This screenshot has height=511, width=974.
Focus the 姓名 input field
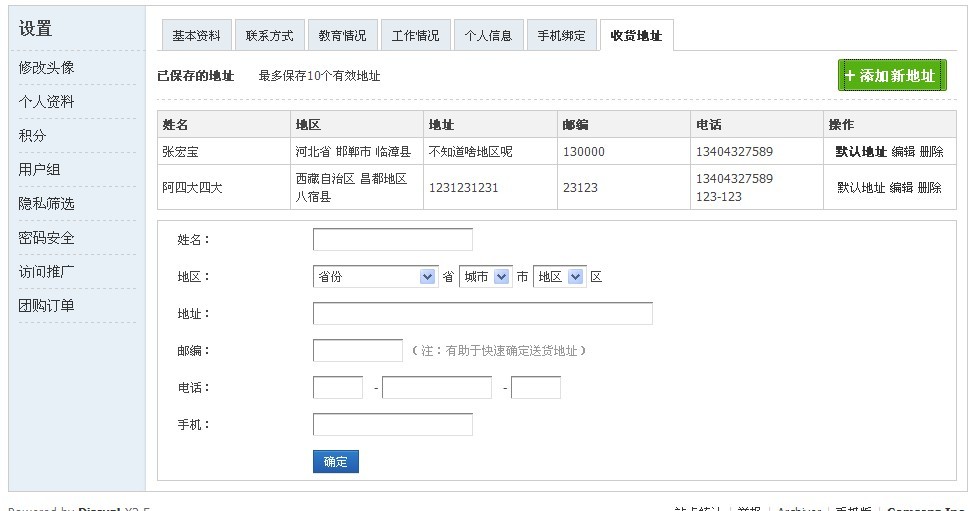[393, 240]
